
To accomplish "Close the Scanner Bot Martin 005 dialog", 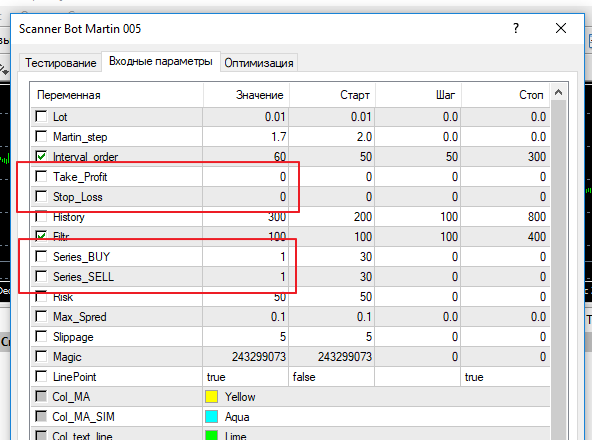I will [561, 28].
